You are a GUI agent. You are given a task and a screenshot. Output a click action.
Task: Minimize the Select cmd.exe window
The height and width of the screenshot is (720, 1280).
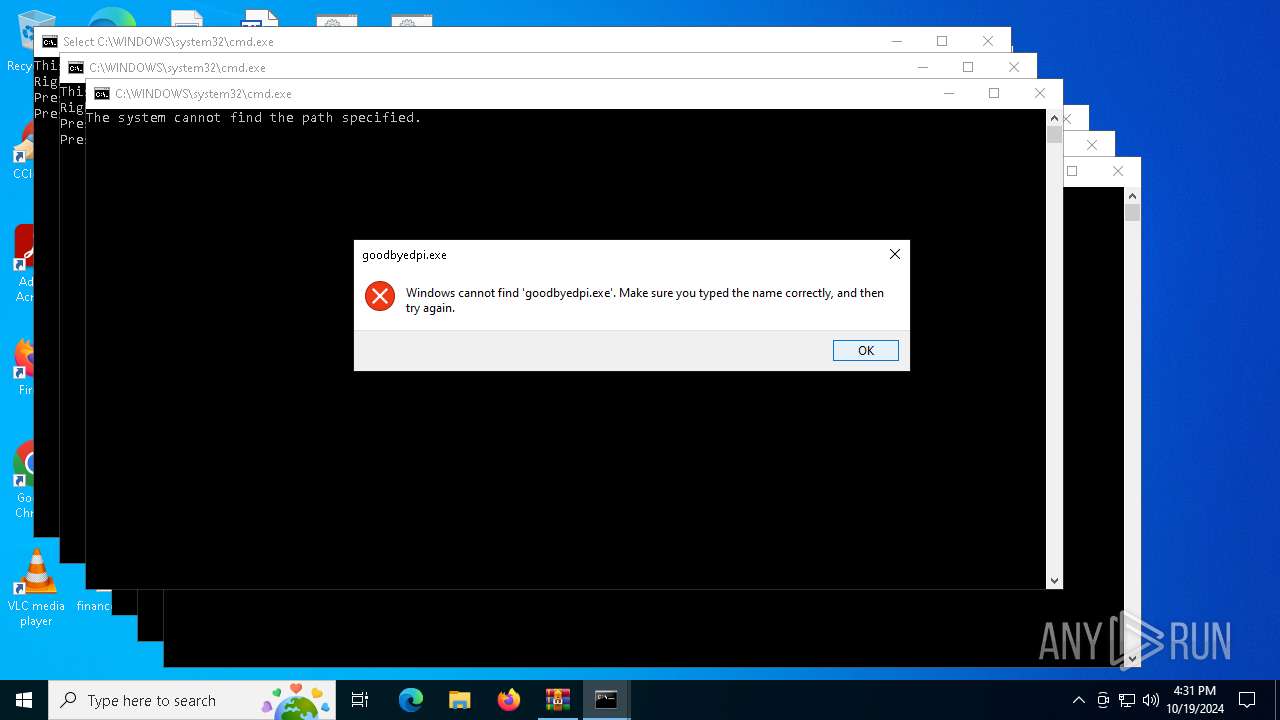tap(896, 41)
